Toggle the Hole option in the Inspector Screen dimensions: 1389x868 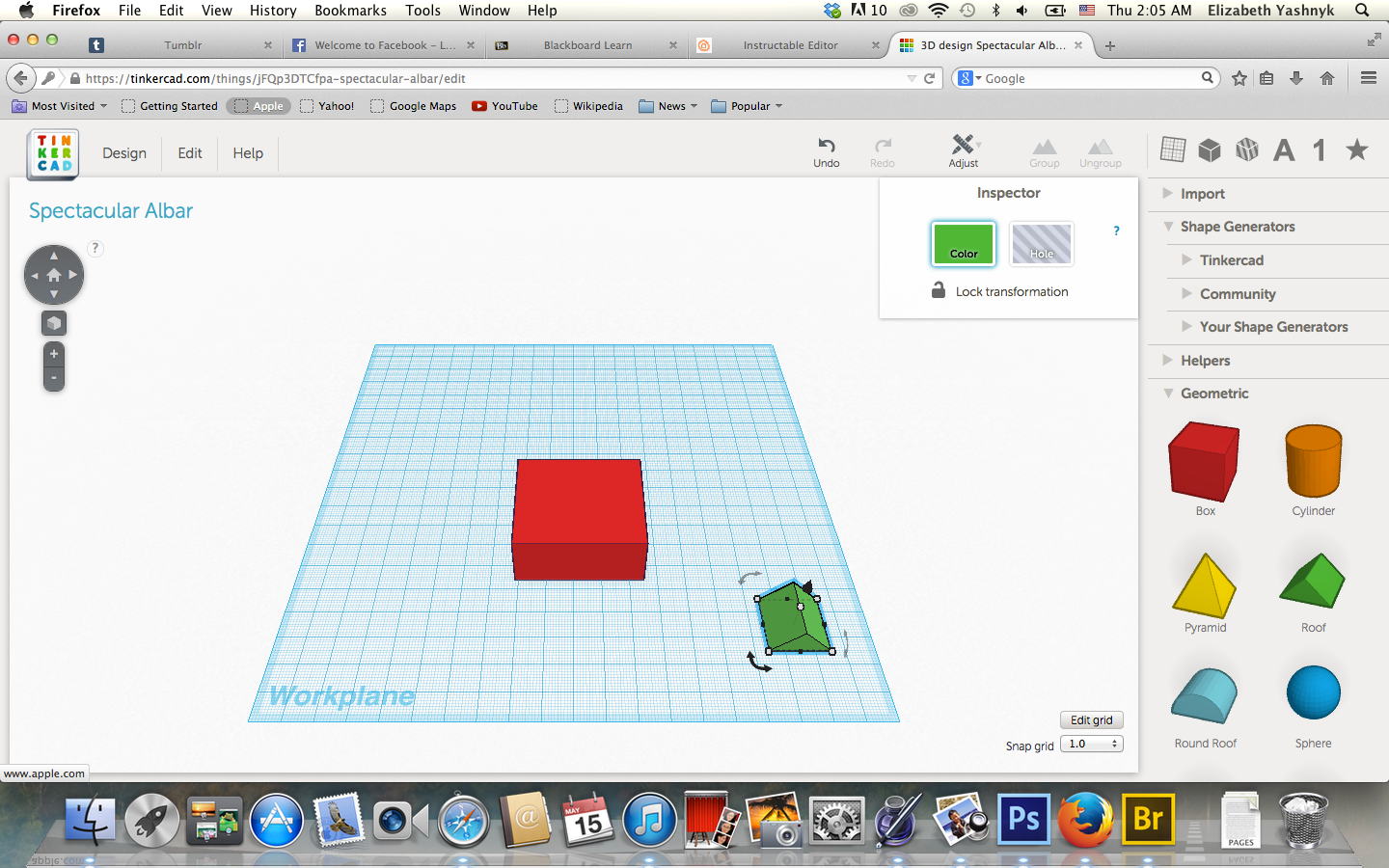pyautogui.click(x=1041, y=244)
